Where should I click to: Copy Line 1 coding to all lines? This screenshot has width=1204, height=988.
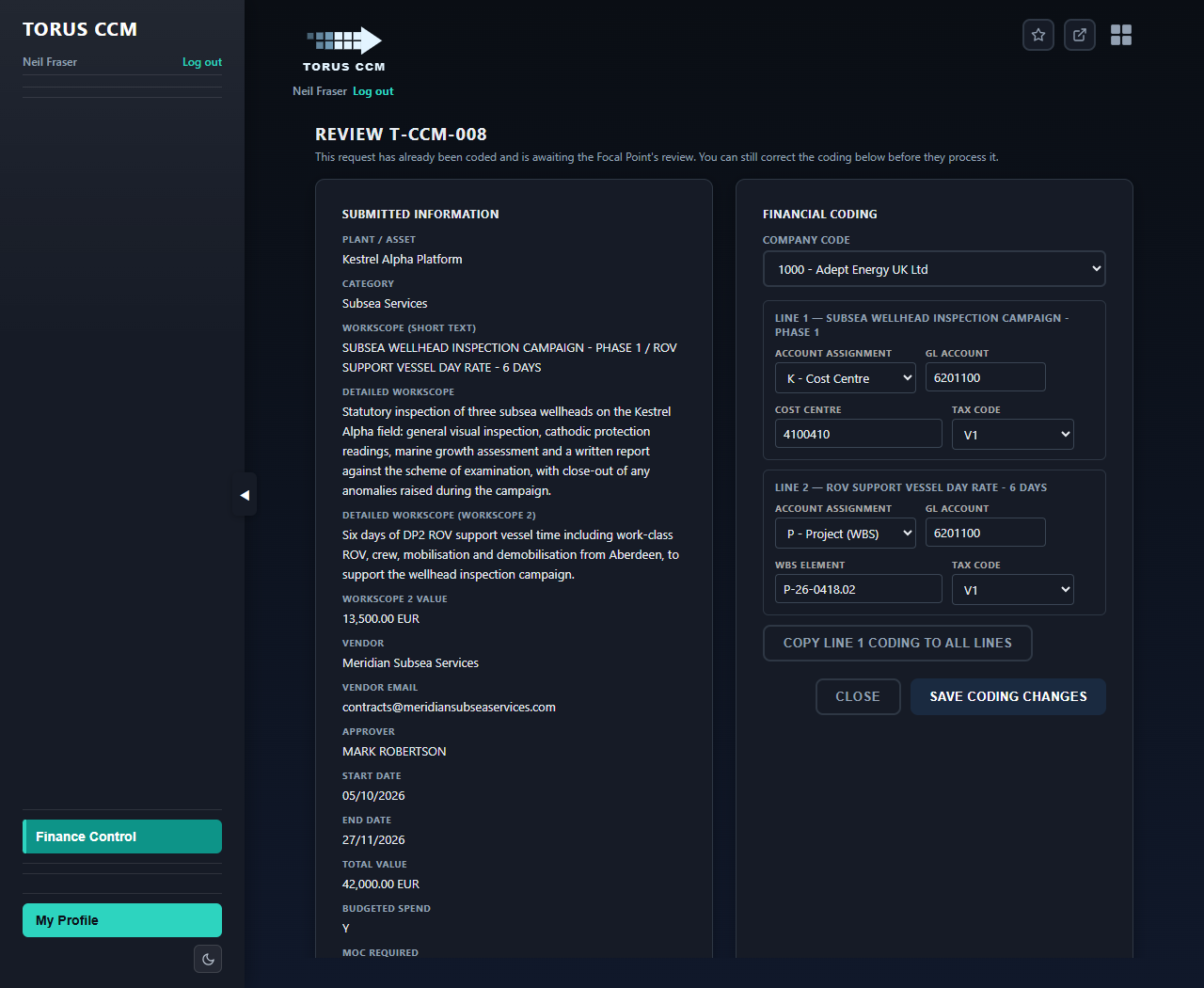[x=897, y=643]
